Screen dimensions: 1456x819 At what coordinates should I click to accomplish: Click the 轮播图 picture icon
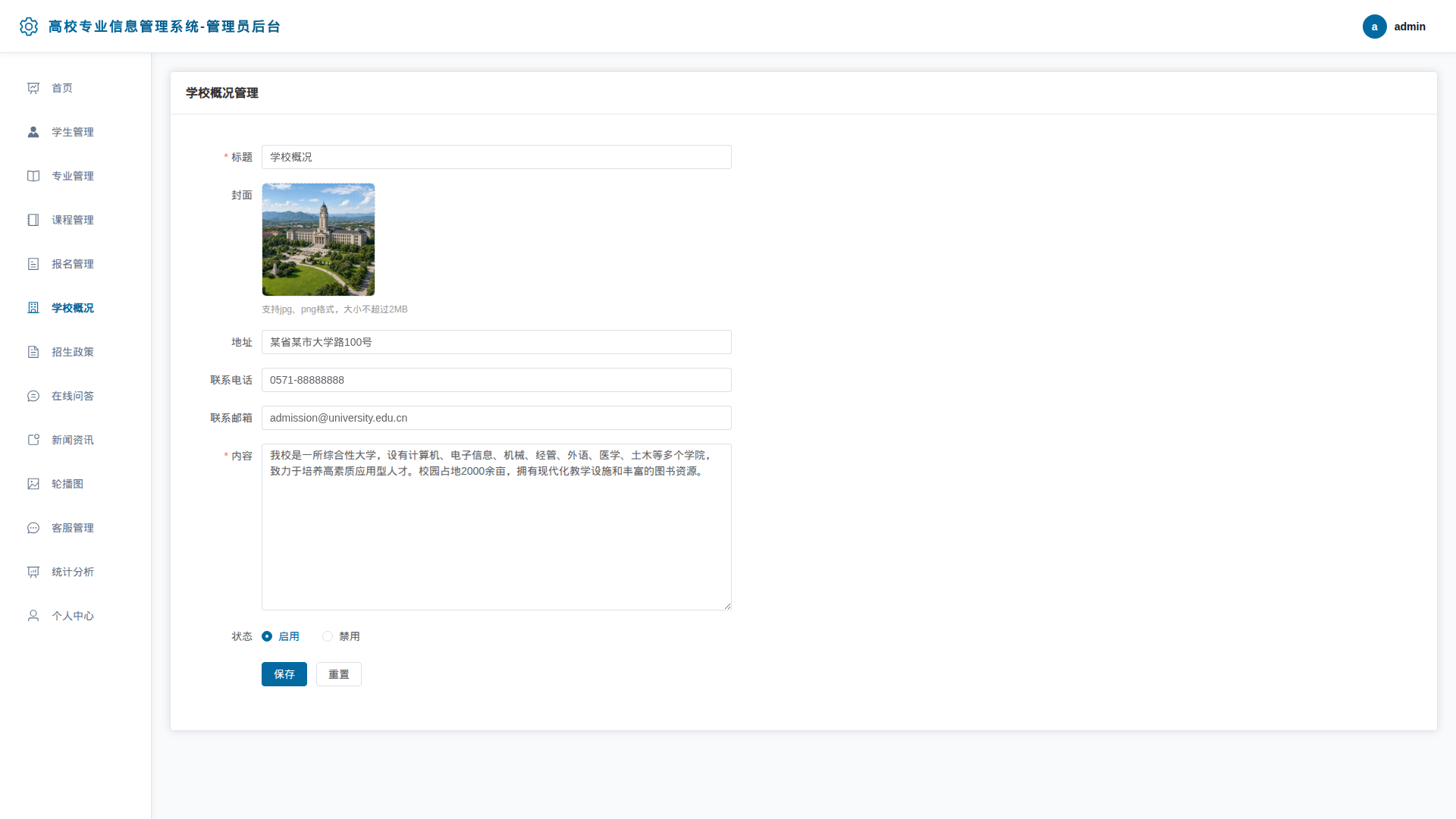[x=33, y=484]
